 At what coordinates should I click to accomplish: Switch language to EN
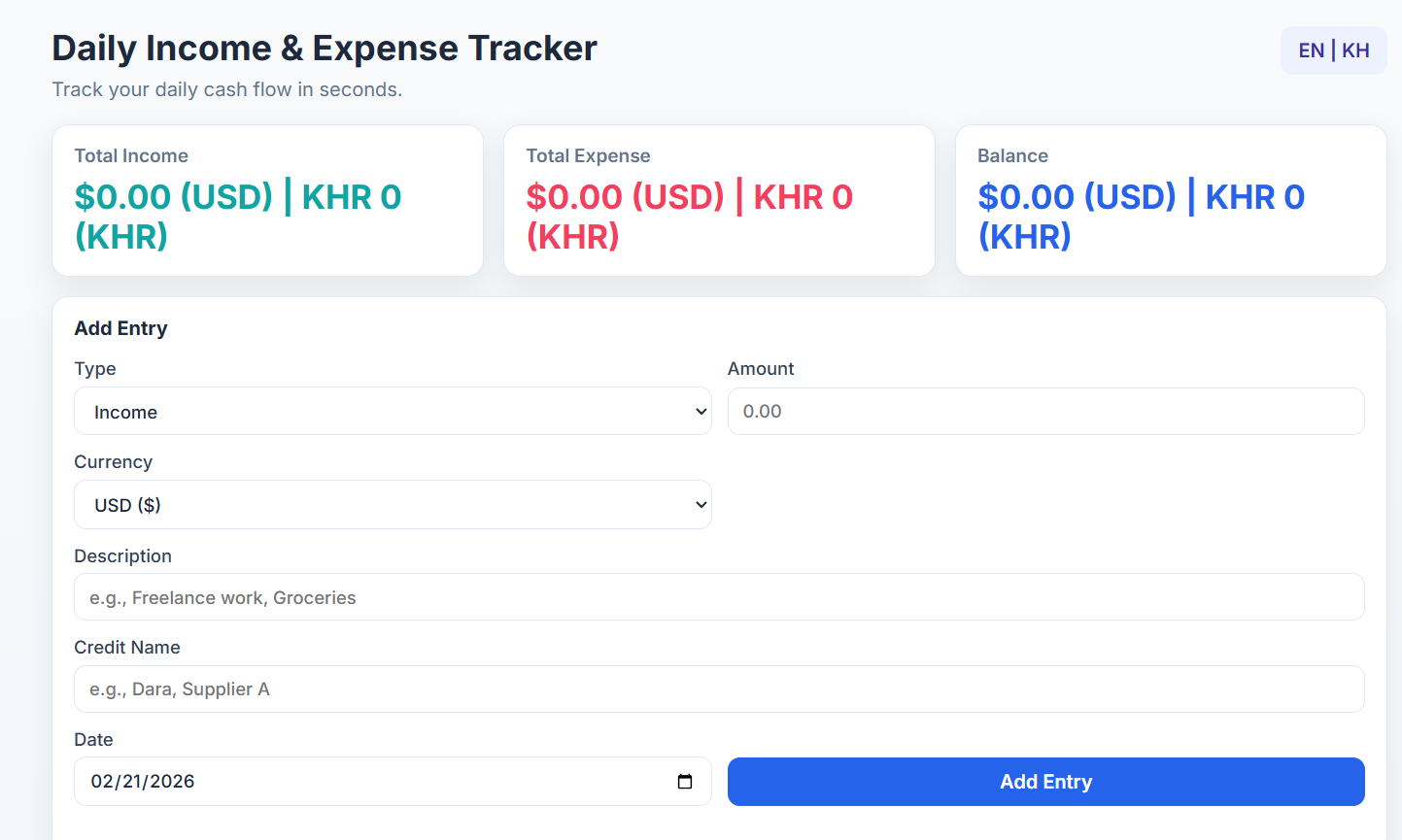(1311, 50)
